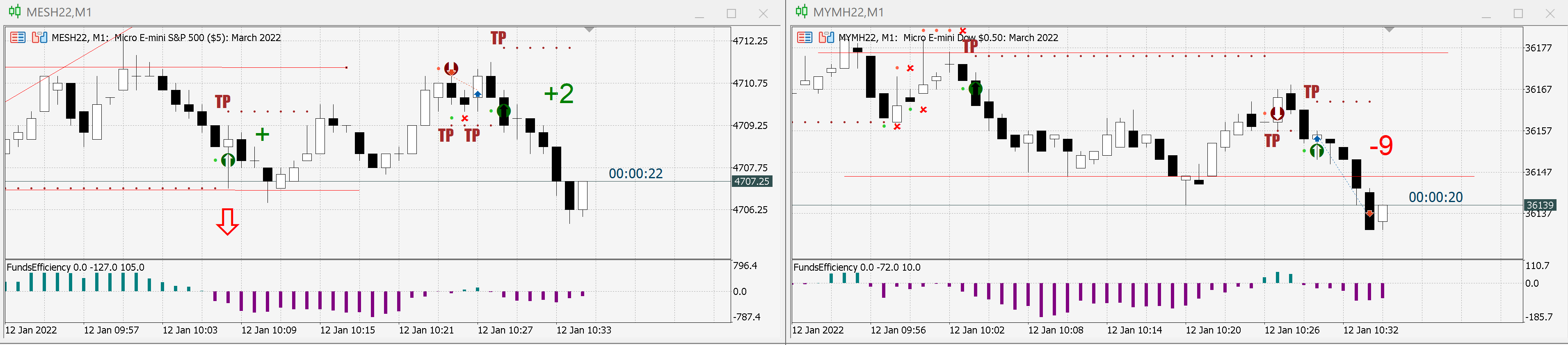Click the 12 Jan 10:03 time label

point(190,330)
